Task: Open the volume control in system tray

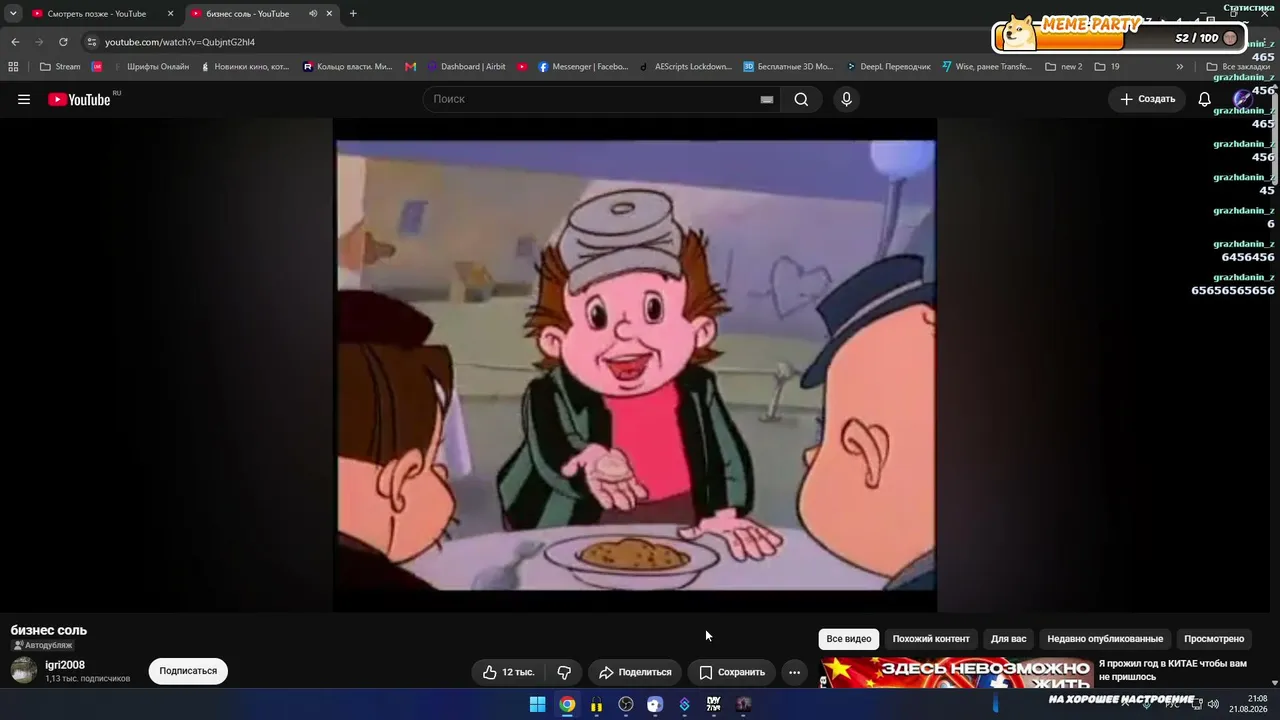Action: [1213, 704]
